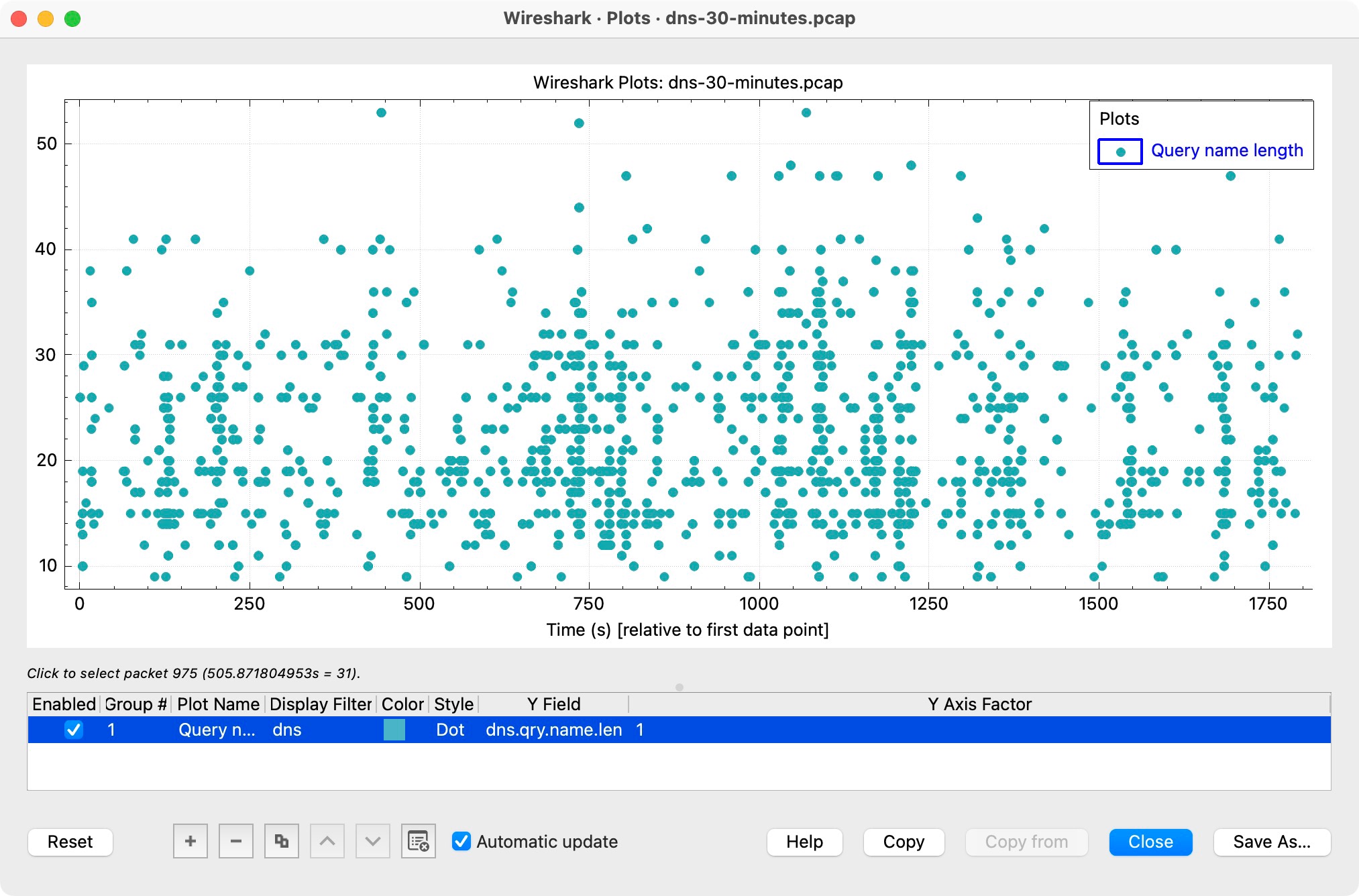The width and height of the screenshot is (1359, 896).
Task: Click the move plot up arrow icon
Action: pyautogui.click(x=327, y=841)
